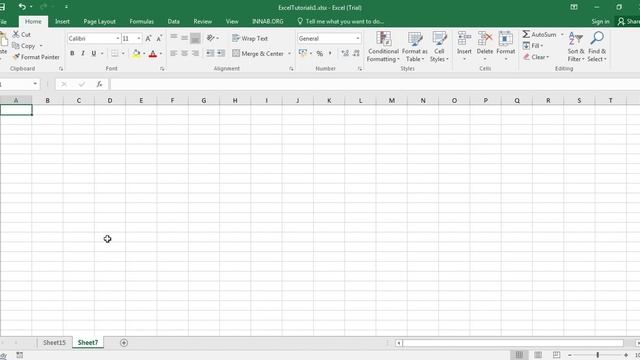Set Bottom Align vertical alignment
This screenshot has height=360, width=640.
(x=195, y=38)
